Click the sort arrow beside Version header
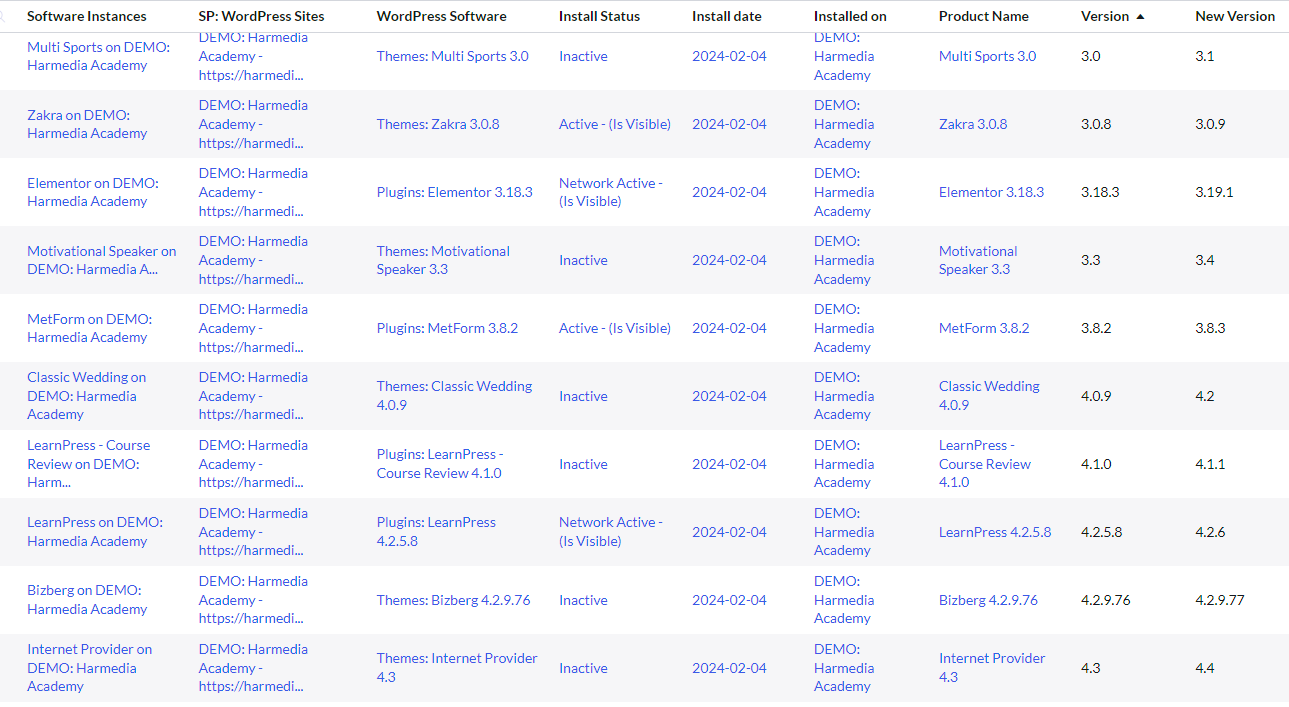The width and height of the screenshot is (1289, 707). pos(1141,17)
